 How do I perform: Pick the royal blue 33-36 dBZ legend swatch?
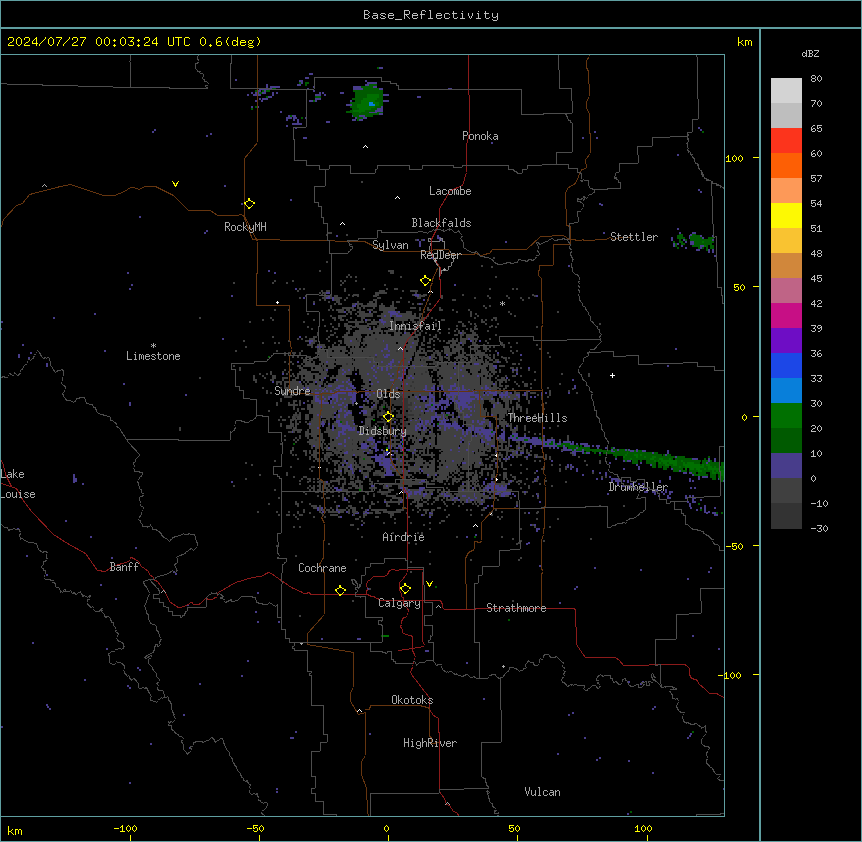[786, 365]
